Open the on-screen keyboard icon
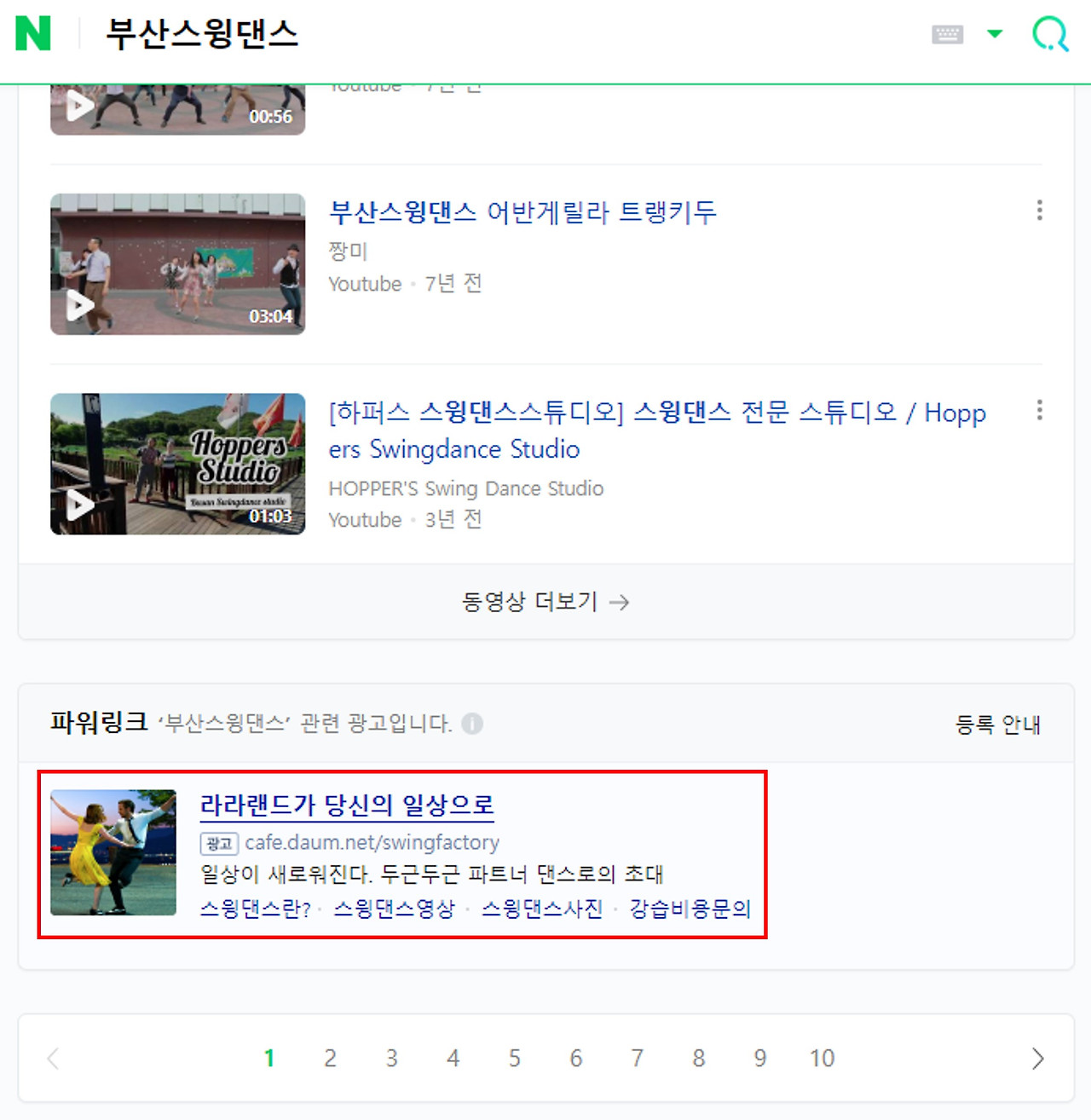 tap(947, 34)
